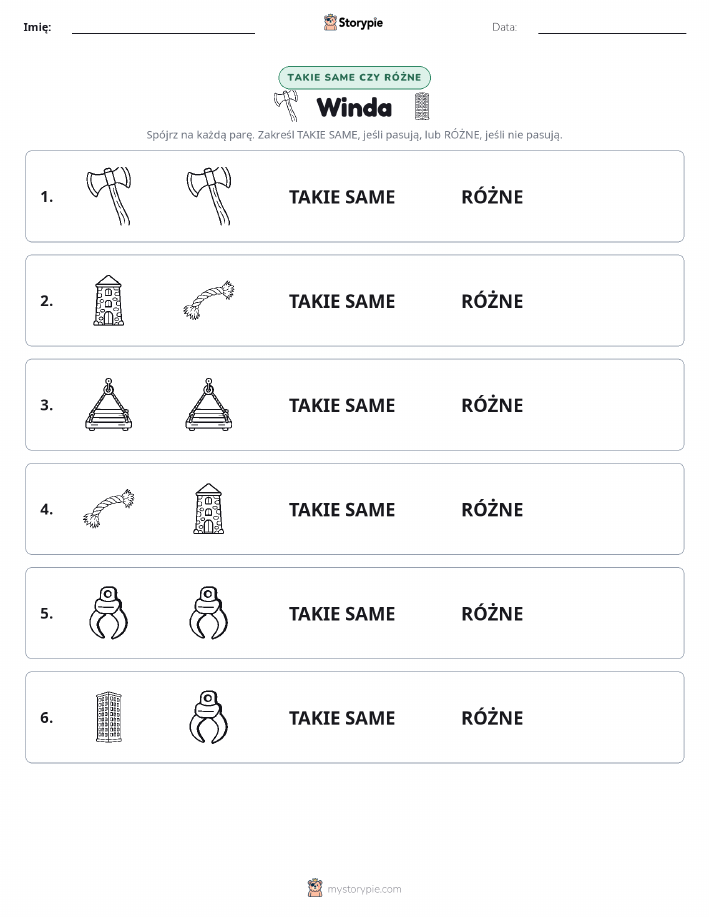The image size is (709, 917).
Task: Click the stone tower in row 2
Action: 109,301
